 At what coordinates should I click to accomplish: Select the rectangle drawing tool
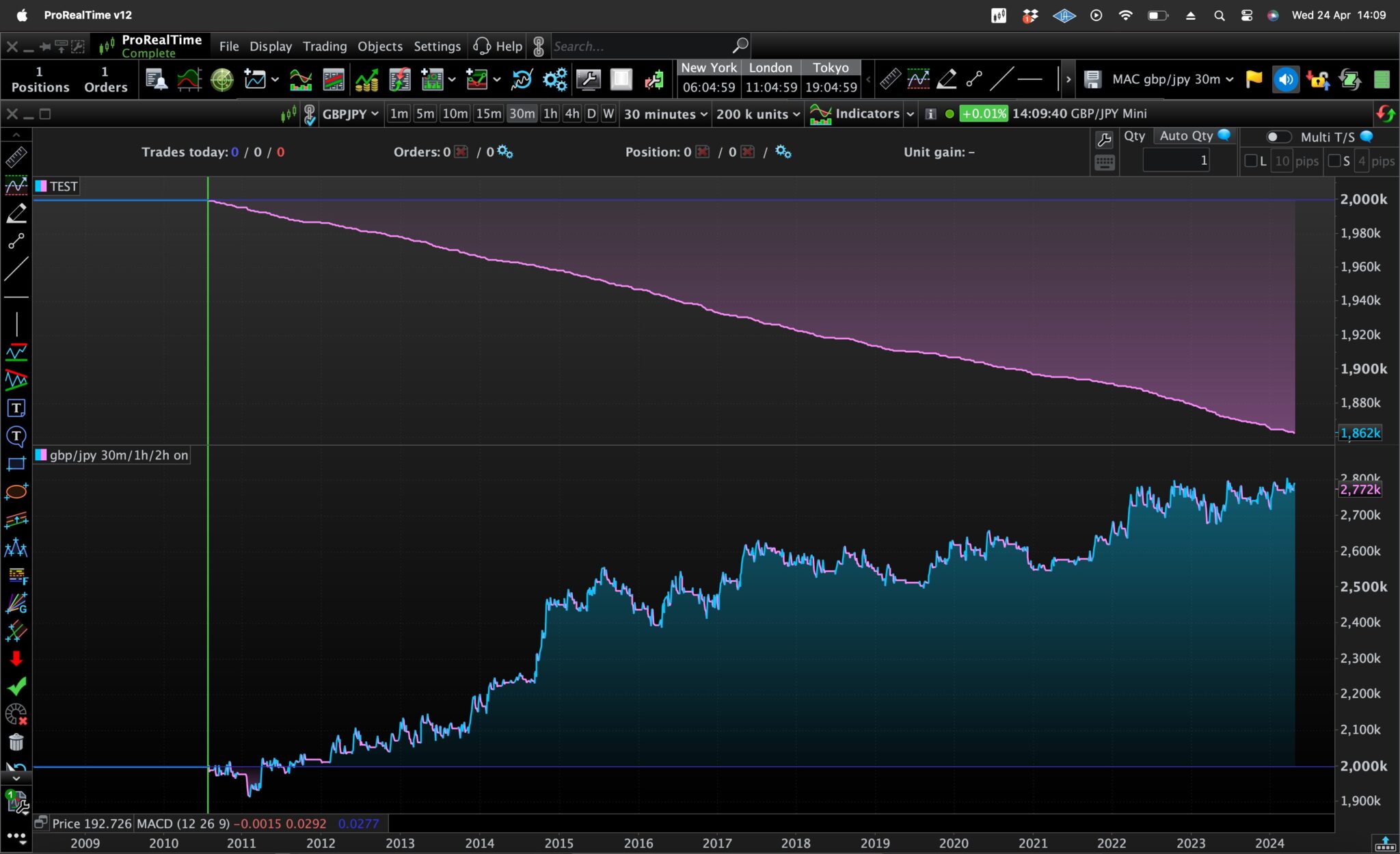(x=16, y=464)
